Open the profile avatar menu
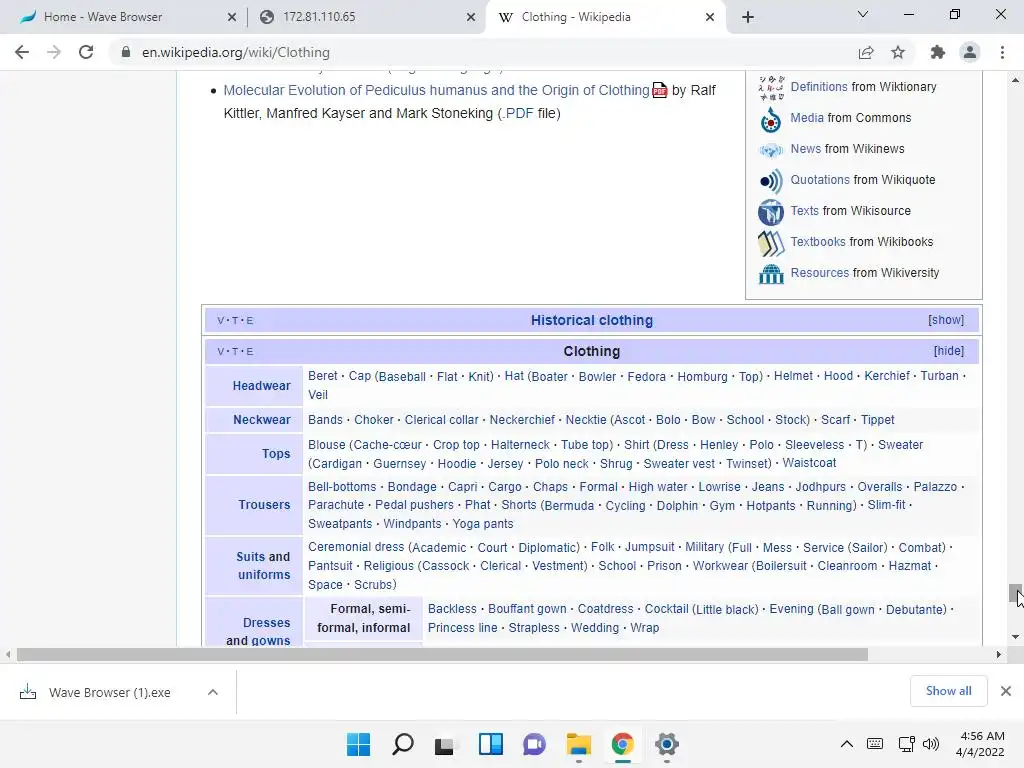The image size is (1024, 768). click(970, 52)
